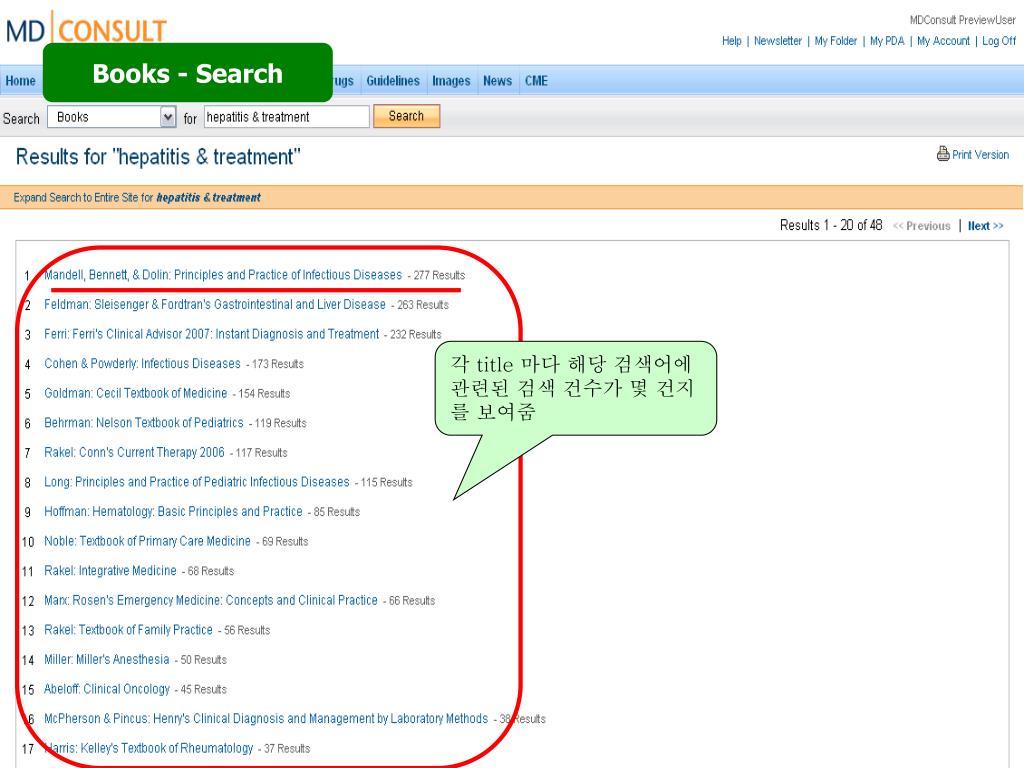Viewport: 1024px width, 768px height.
Task: Open Long: Pediatric Infectious Diseases book
Action: pyautogui.click(x=197, y=482)
